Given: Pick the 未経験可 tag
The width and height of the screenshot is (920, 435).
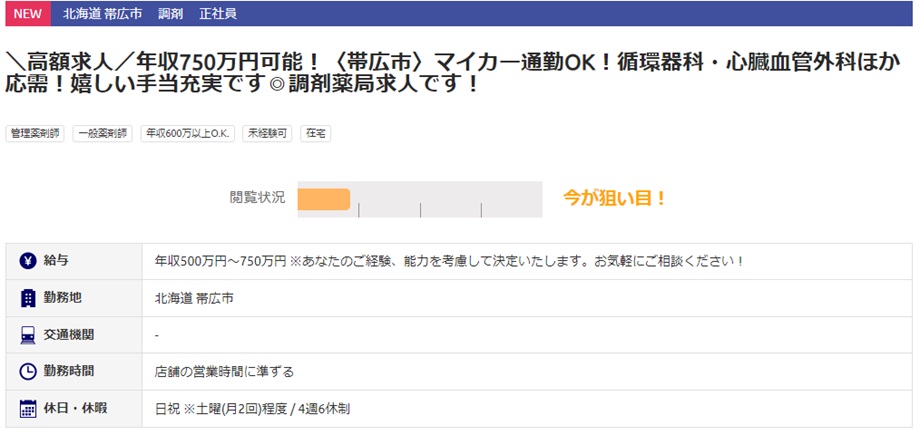Looking at the screenshot, I should click(267, 133).
